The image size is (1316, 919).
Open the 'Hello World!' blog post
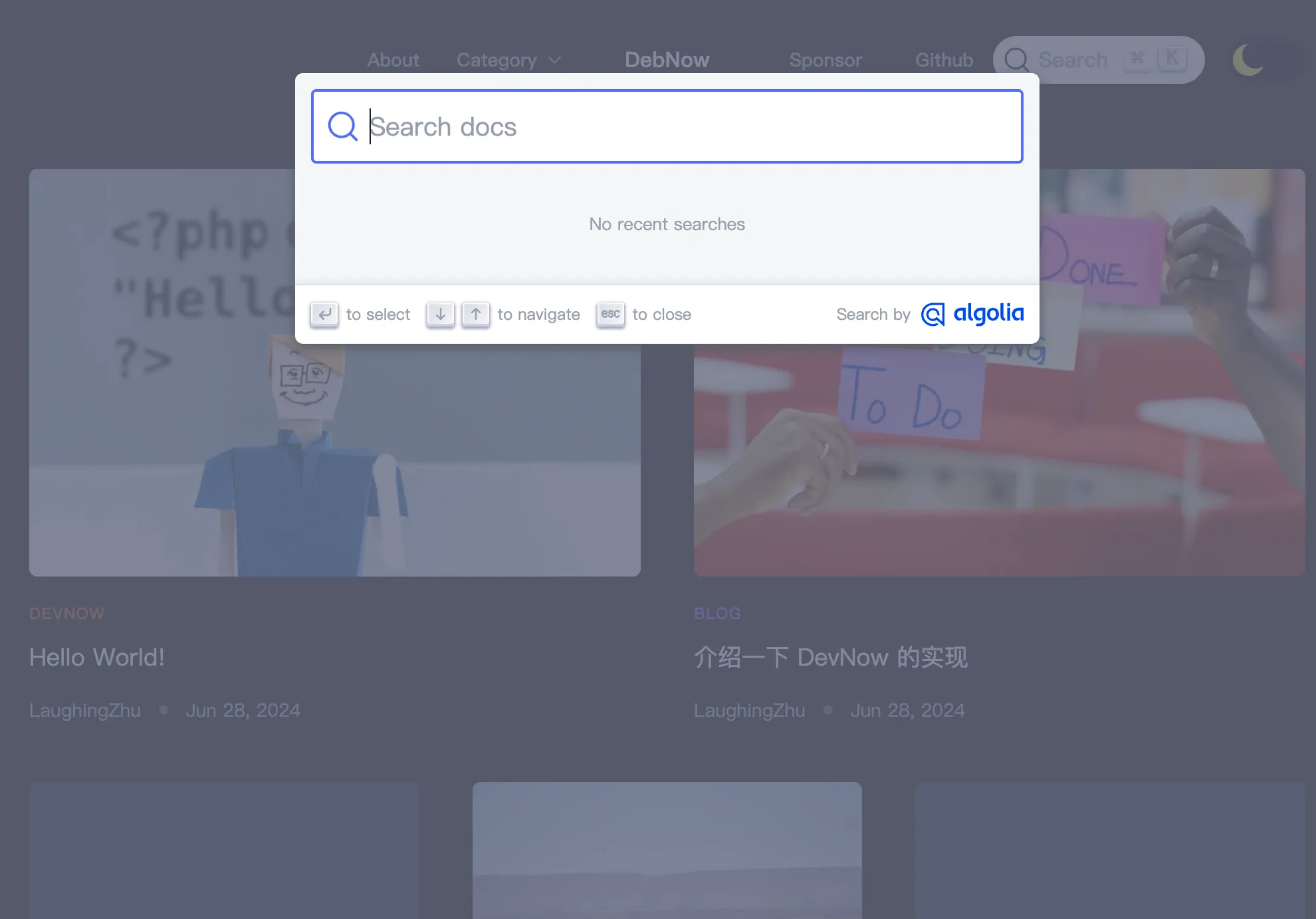point(96,657)
